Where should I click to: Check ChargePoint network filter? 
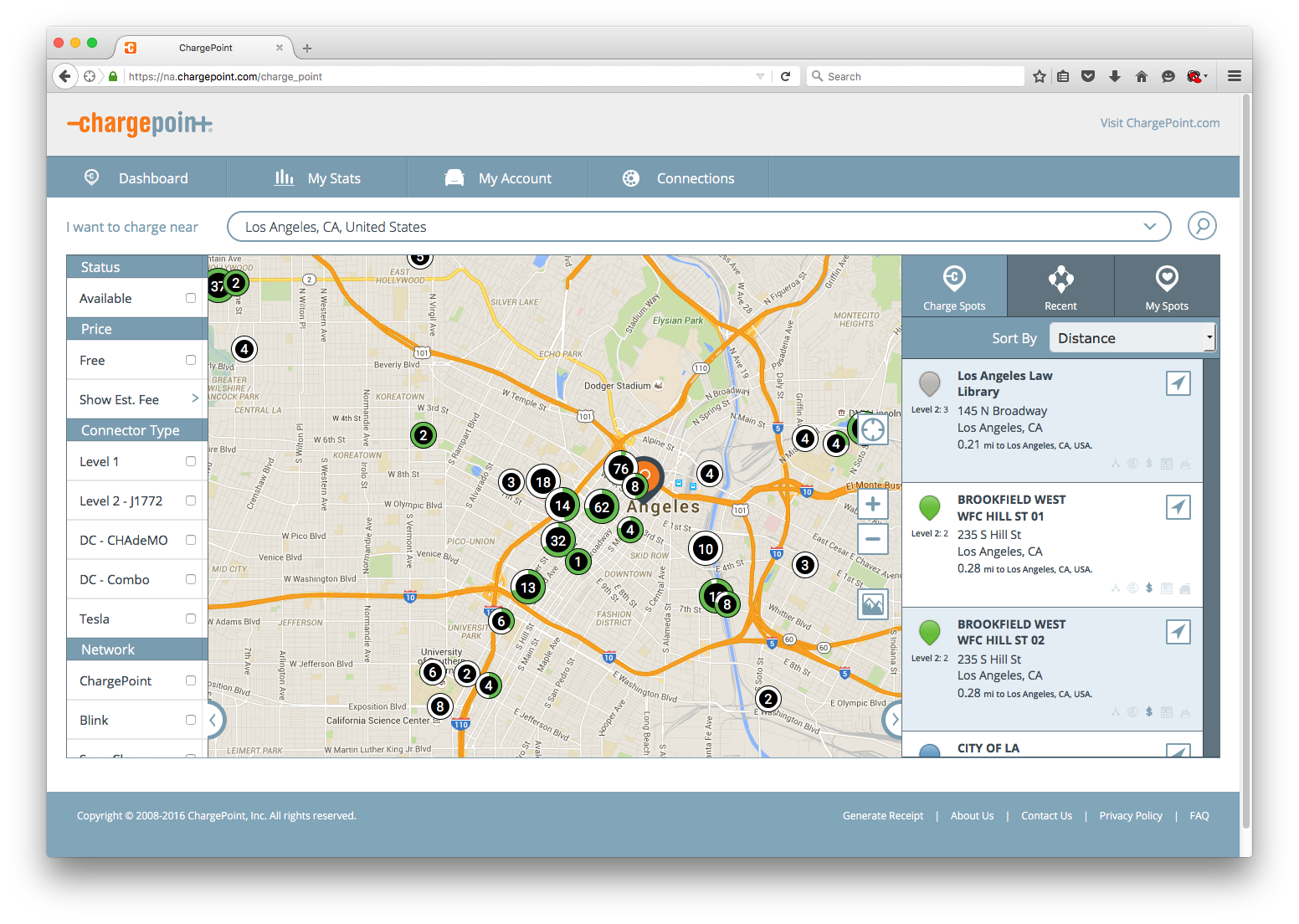[191, 680]
